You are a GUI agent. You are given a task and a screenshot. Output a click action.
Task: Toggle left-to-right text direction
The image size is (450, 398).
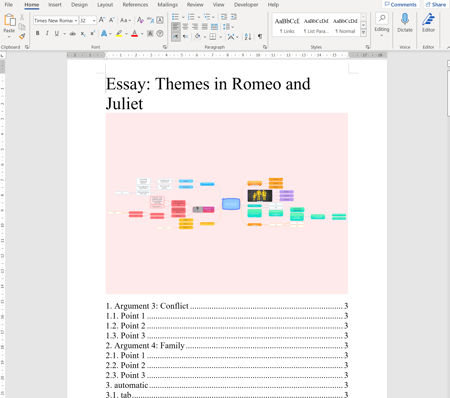(176, 36)
